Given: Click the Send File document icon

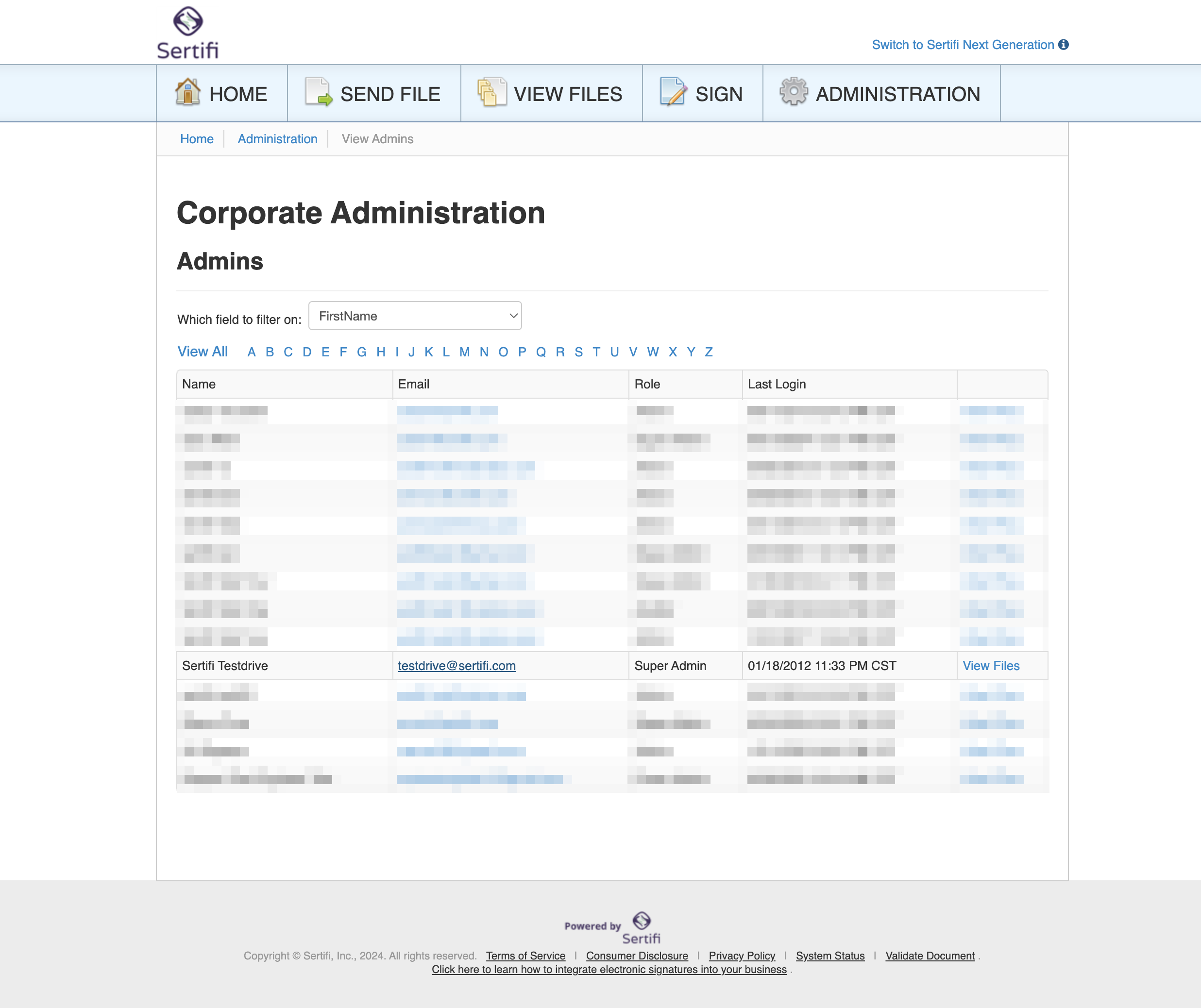Looking at the screenshot, I should pyautogui.click(x=319, y=91).
